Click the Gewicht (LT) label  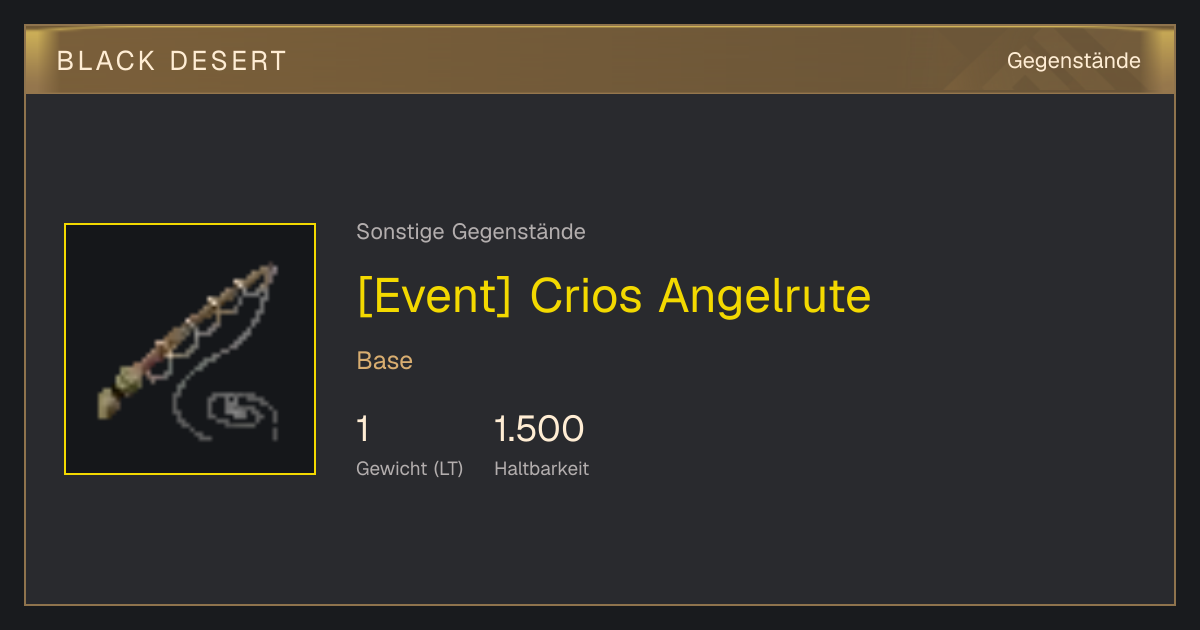tap(410, 469)
